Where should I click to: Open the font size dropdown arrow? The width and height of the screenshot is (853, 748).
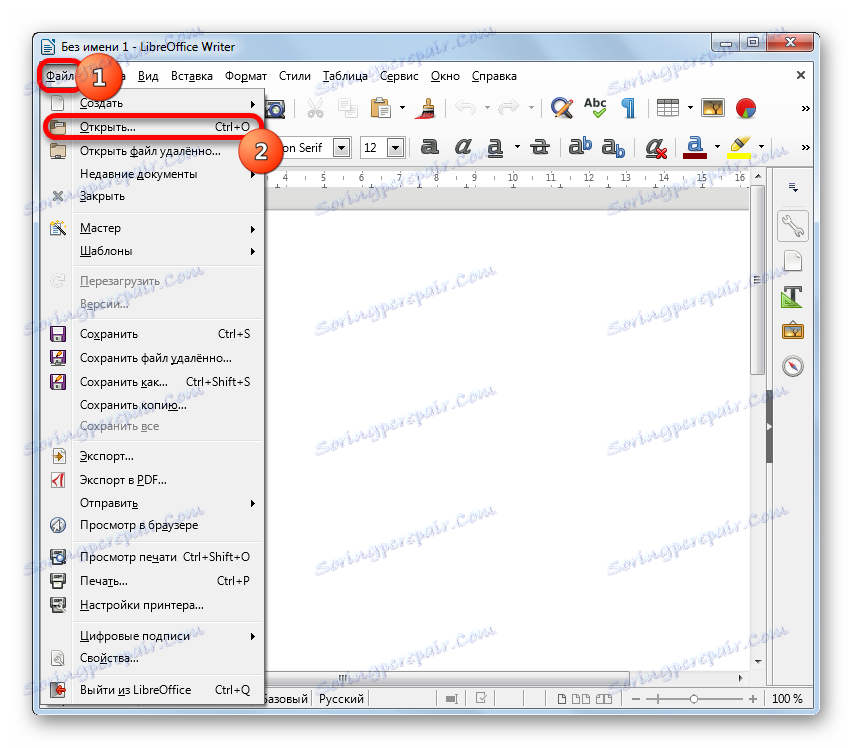[396, 147]
